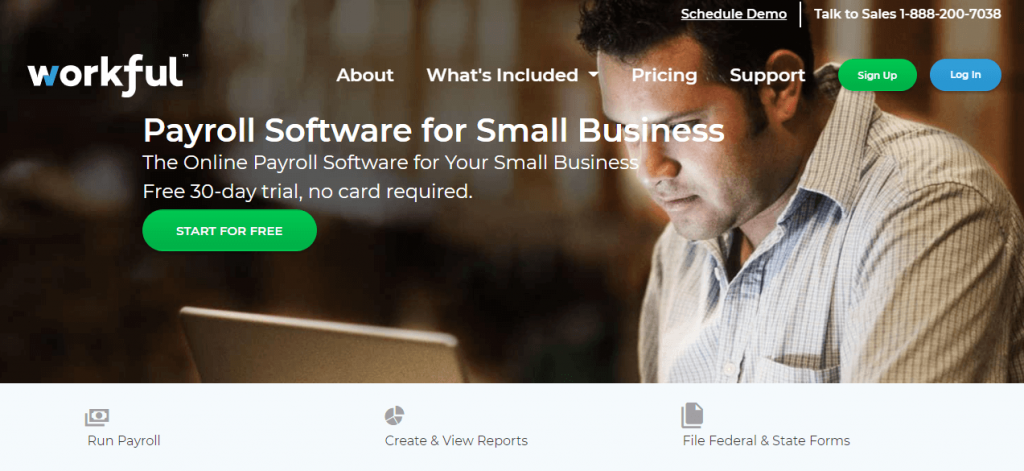Viewport: 1024px width, 471px height.
Task: Click the blue Log In button
Action: point(965,75)
